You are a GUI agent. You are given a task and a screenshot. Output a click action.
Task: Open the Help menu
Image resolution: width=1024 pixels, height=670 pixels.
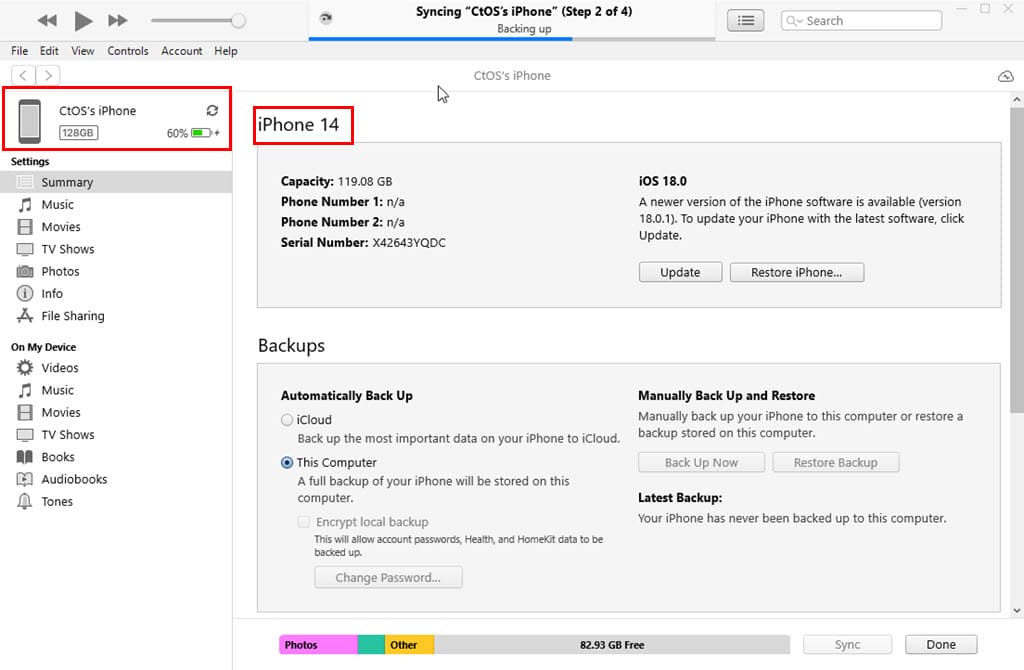point(226,51)
